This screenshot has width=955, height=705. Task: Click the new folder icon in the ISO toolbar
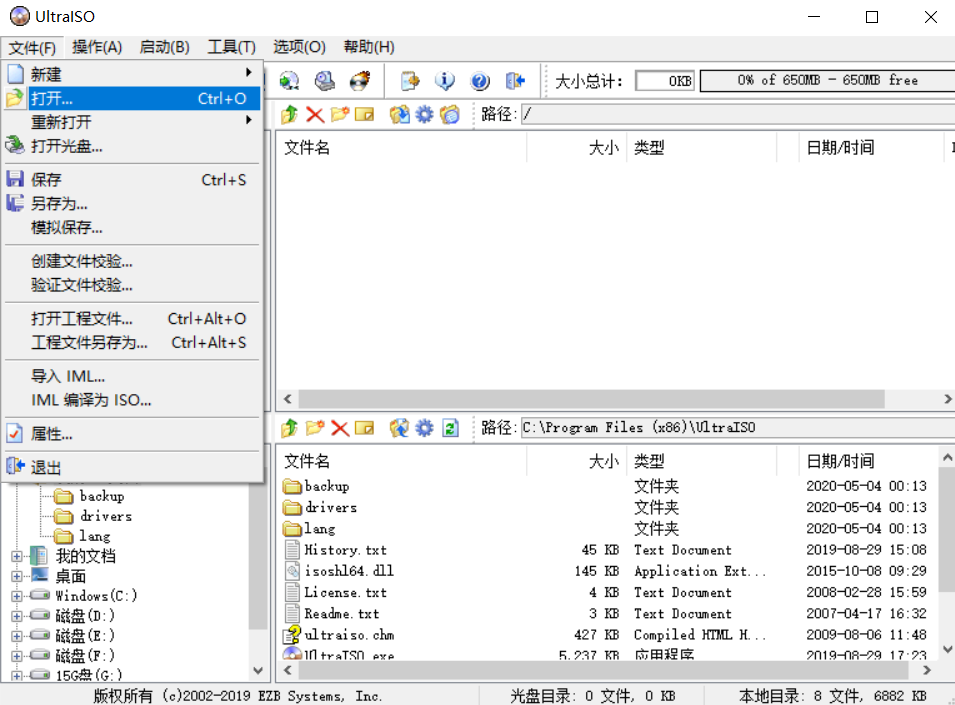[x=339, y=116]
